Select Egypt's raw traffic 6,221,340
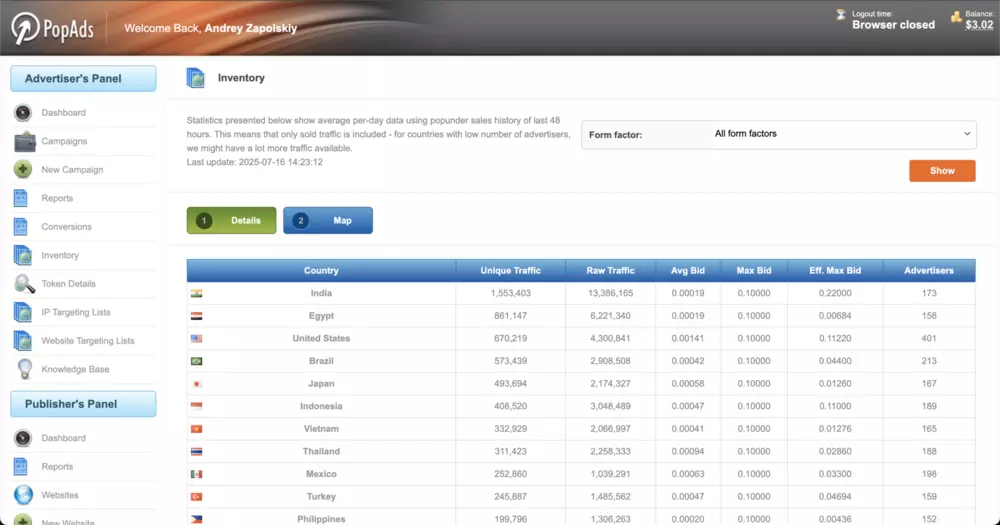Screen dimensions: 1000x525 [x=610, y=316]
